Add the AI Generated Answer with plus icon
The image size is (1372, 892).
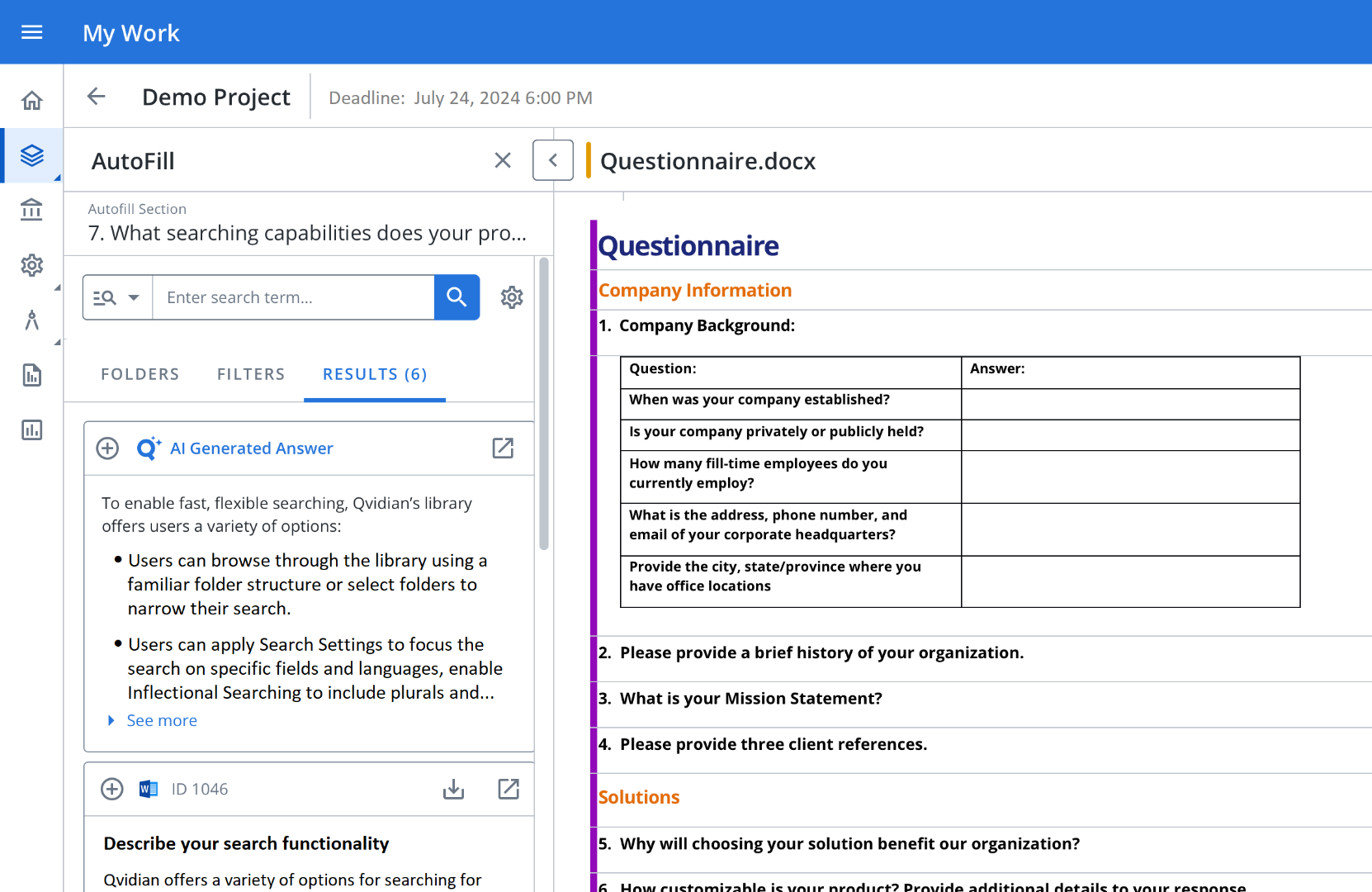[x=107, y=448]
